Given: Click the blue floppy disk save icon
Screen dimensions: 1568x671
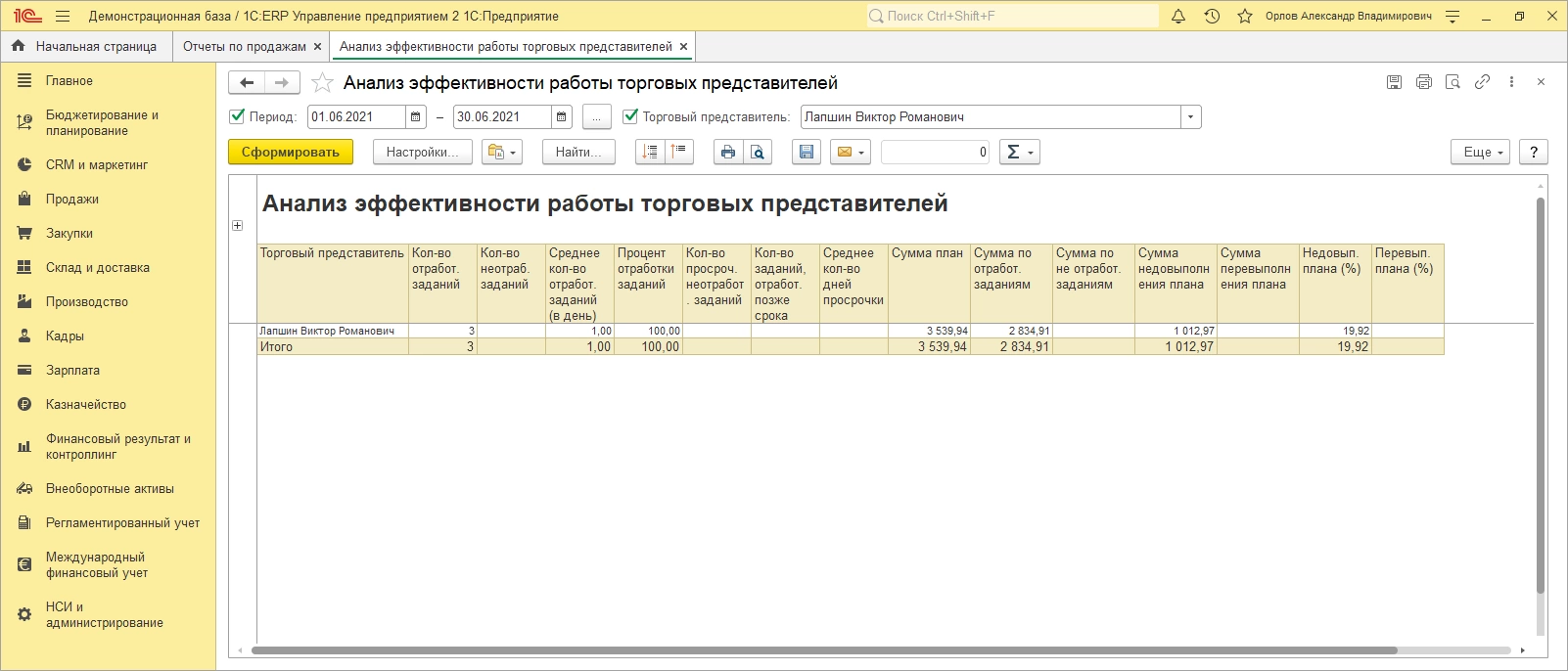Looking at the screenshot, I should coord(806,152).
